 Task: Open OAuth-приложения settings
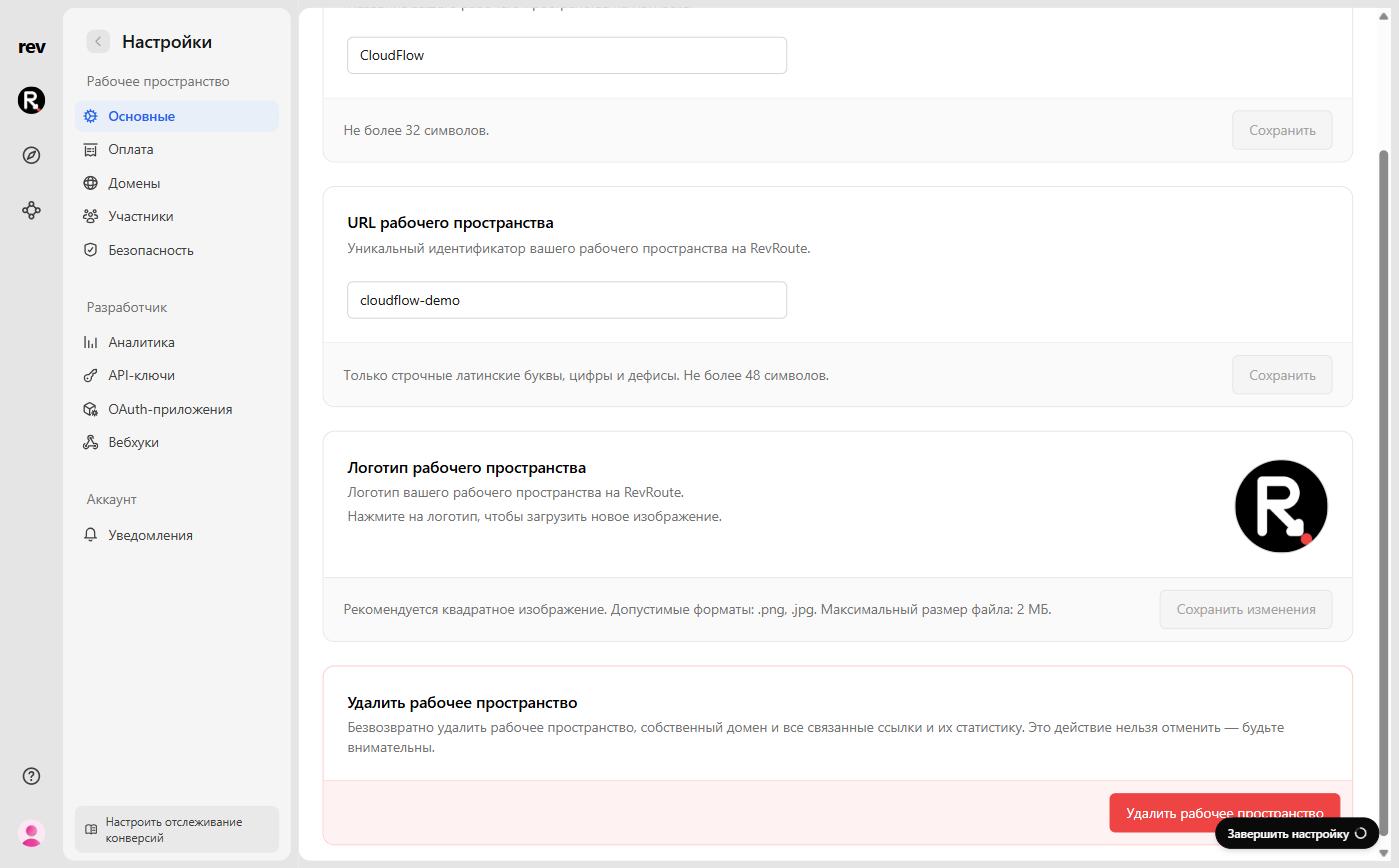[177, 409]
